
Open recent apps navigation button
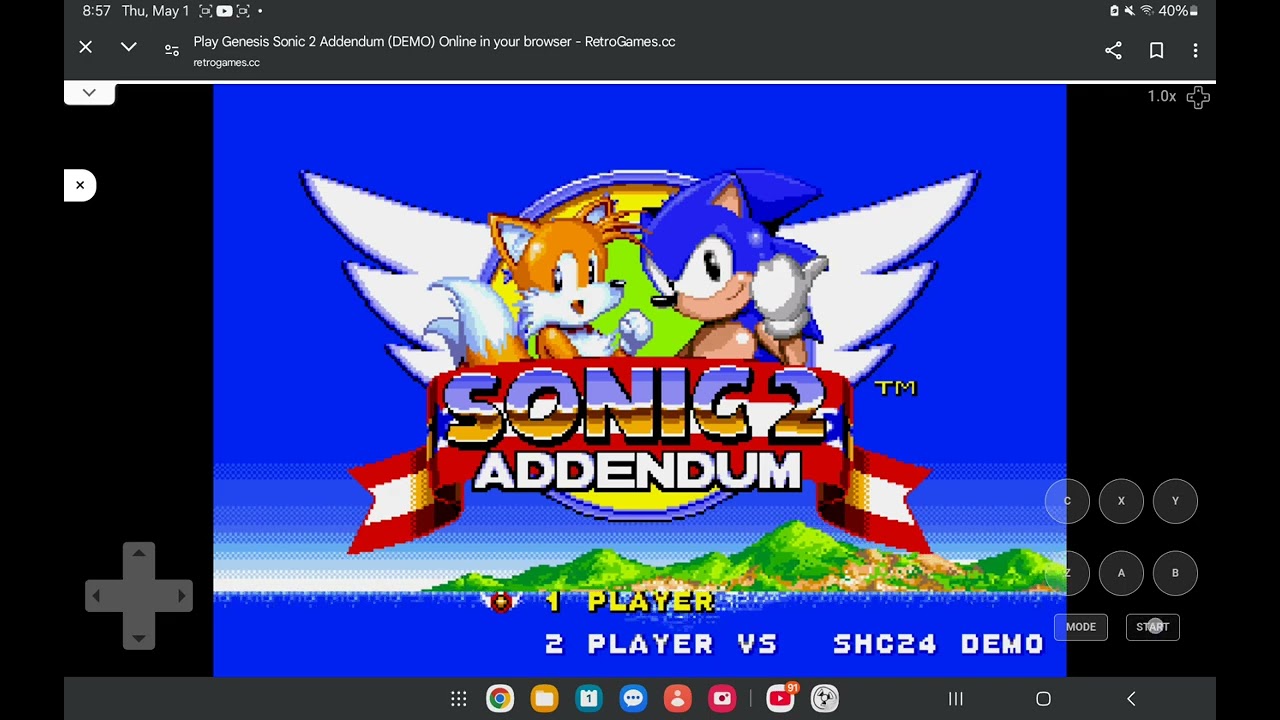pyautogui.click(x=955, y=699)
